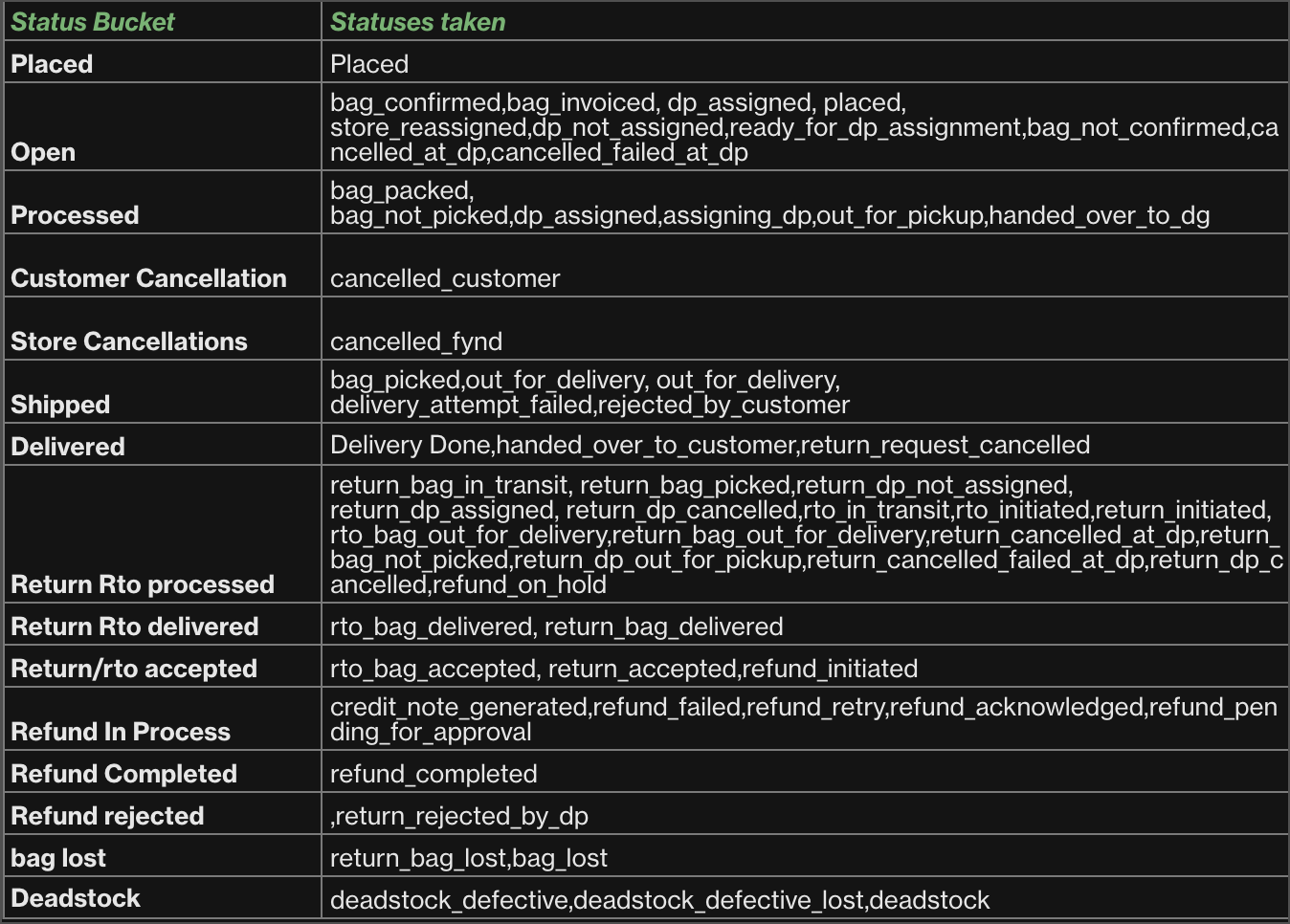Click the "cancelled_customer" status cell
The width and height of the screenshot is (1290, 924).
click(x=445, y=278)
